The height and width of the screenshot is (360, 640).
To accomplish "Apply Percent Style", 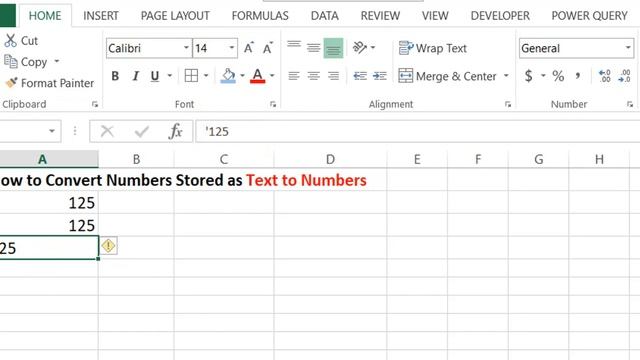I will pos(558,76).
